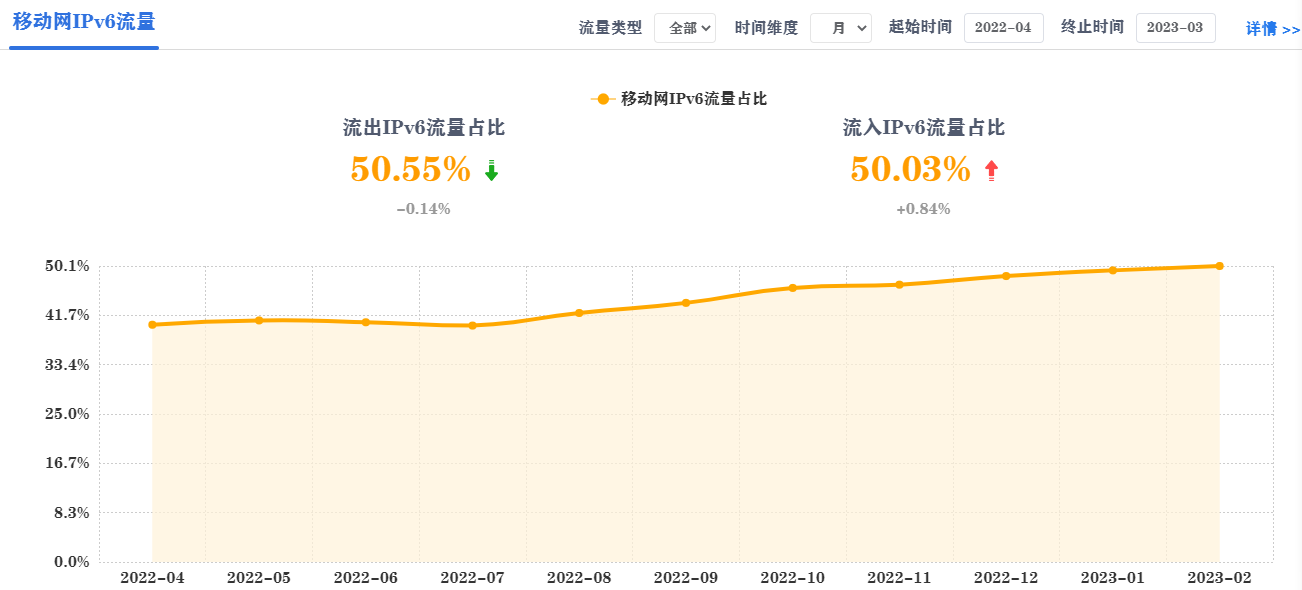Image resolution: width=1302 pixels, height=590 pixels.
Task: Click the 2022-08 data point on line
Action: click(x=579, y=313)
